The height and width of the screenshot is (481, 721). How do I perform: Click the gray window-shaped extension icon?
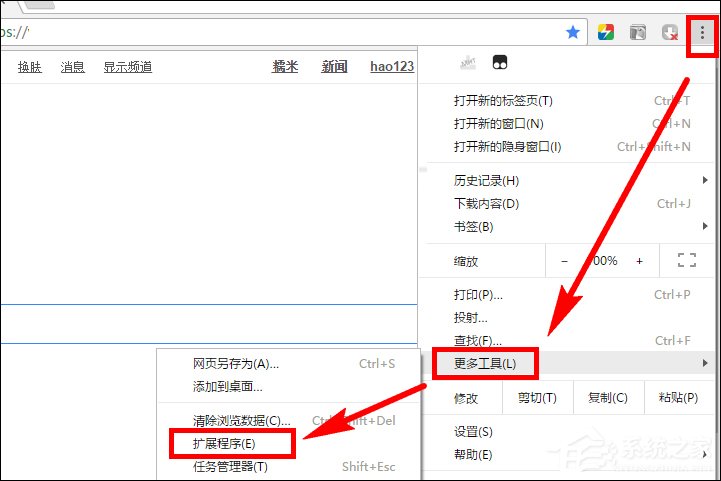coord(637,32)
